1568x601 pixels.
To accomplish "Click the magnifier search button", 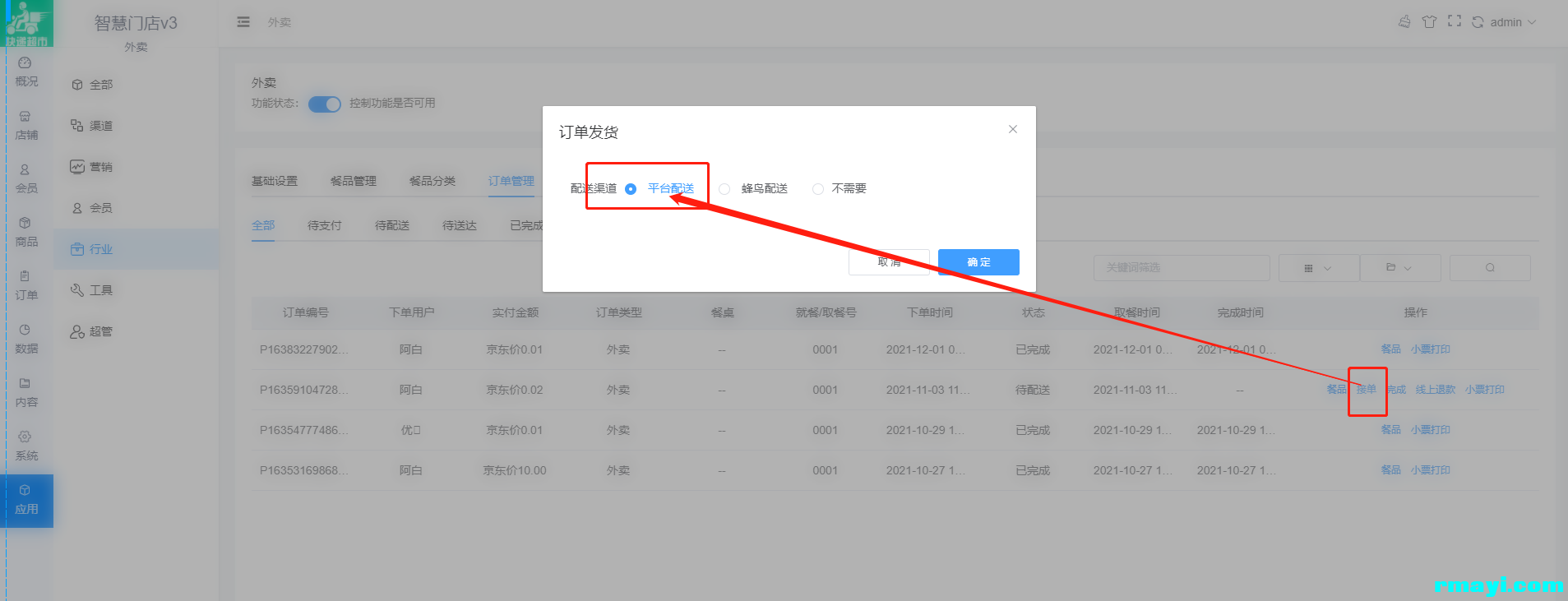I will coord(1489,268).
